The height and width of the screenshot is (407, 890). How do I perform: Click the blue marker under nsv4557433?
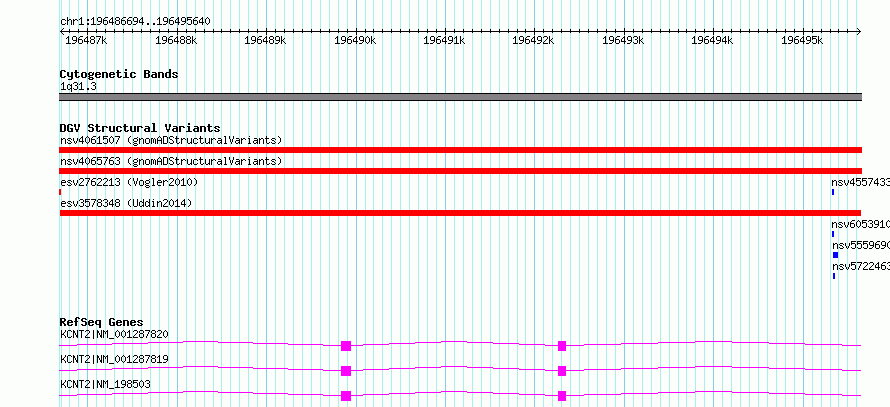pos(833,192)
